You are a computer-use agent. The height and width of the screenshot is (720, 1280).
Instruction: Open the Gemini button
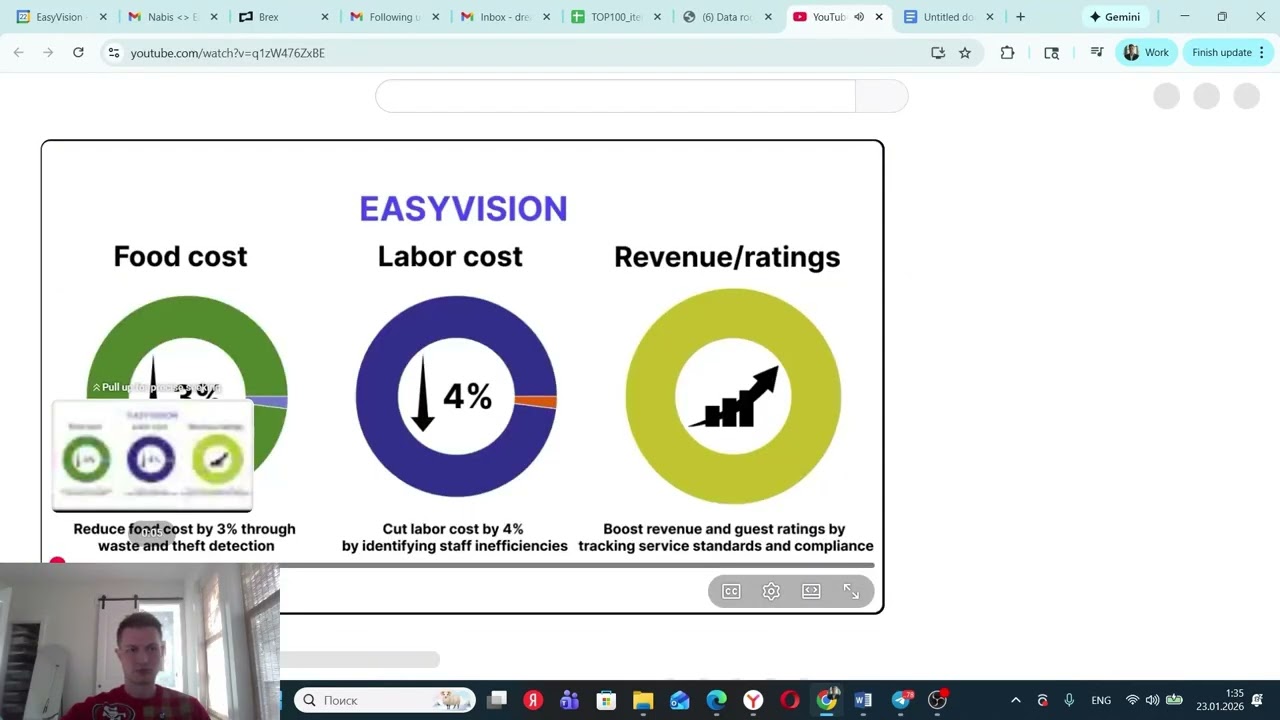pyautogui.click(x=1115, y=17)
